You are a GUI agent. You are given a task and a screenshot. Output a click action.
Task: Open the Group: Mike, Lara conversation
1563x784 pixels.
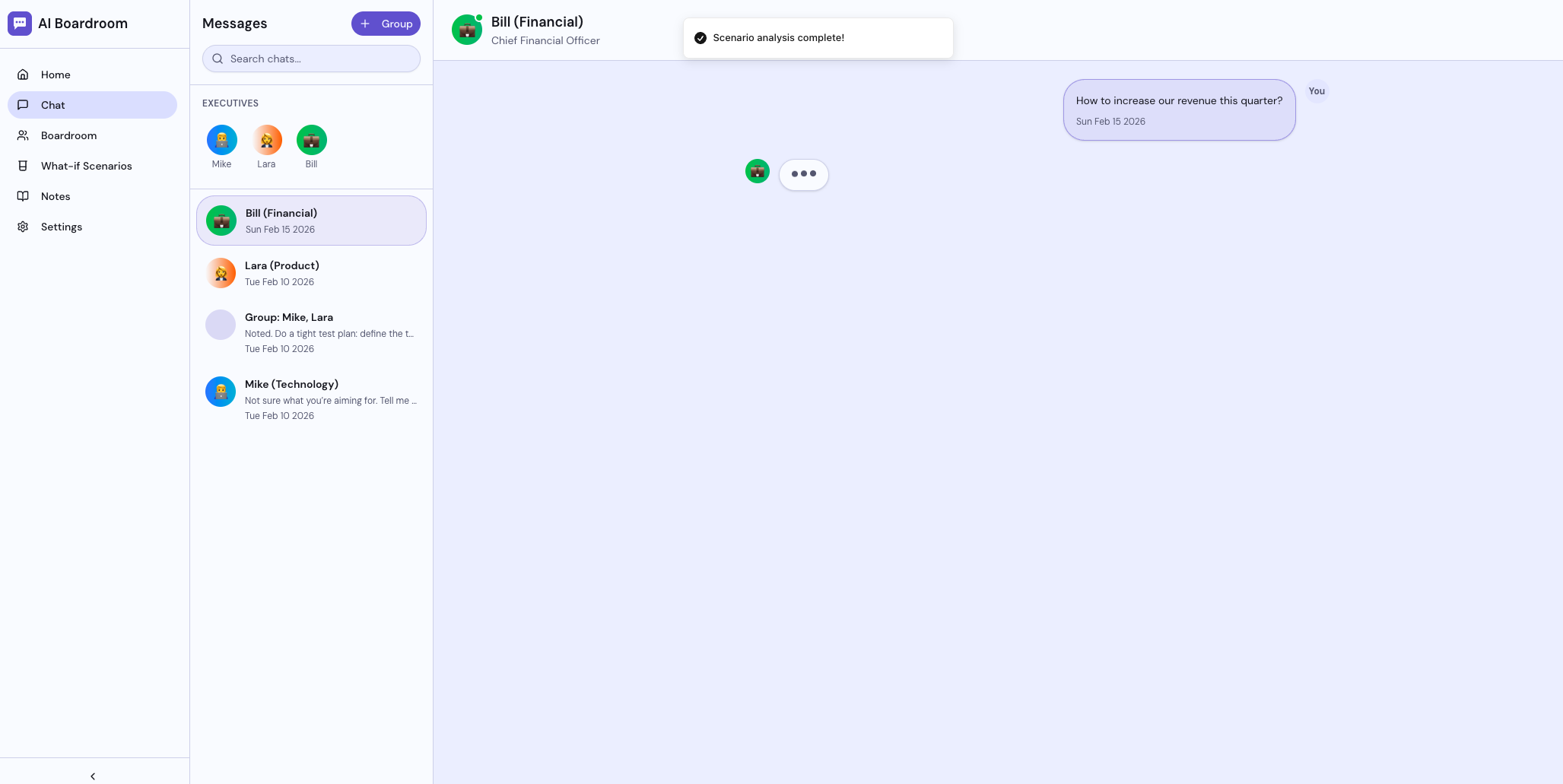tap(311, 332)
